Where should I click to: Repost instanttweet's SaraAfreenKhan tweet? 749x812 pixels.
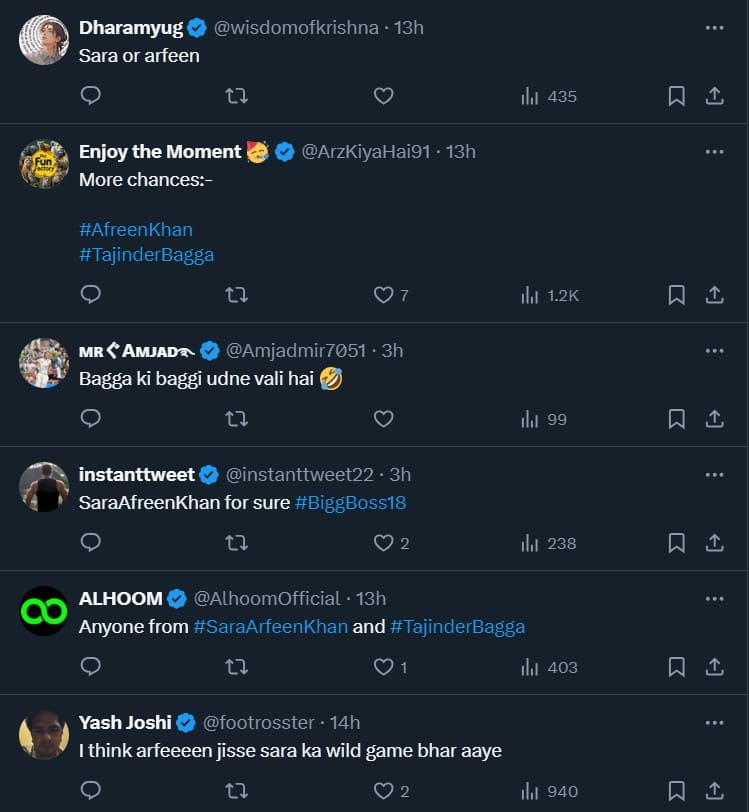[x=237, y=543]
